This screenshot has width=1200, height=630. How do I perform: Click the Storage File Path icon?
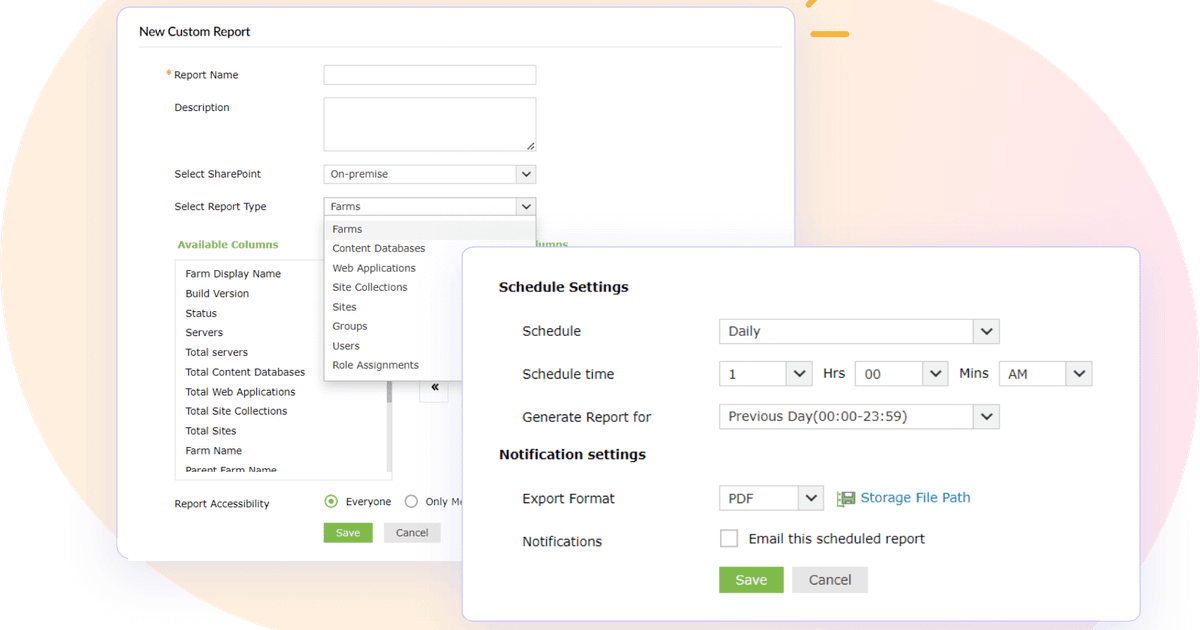coord(846,498)
